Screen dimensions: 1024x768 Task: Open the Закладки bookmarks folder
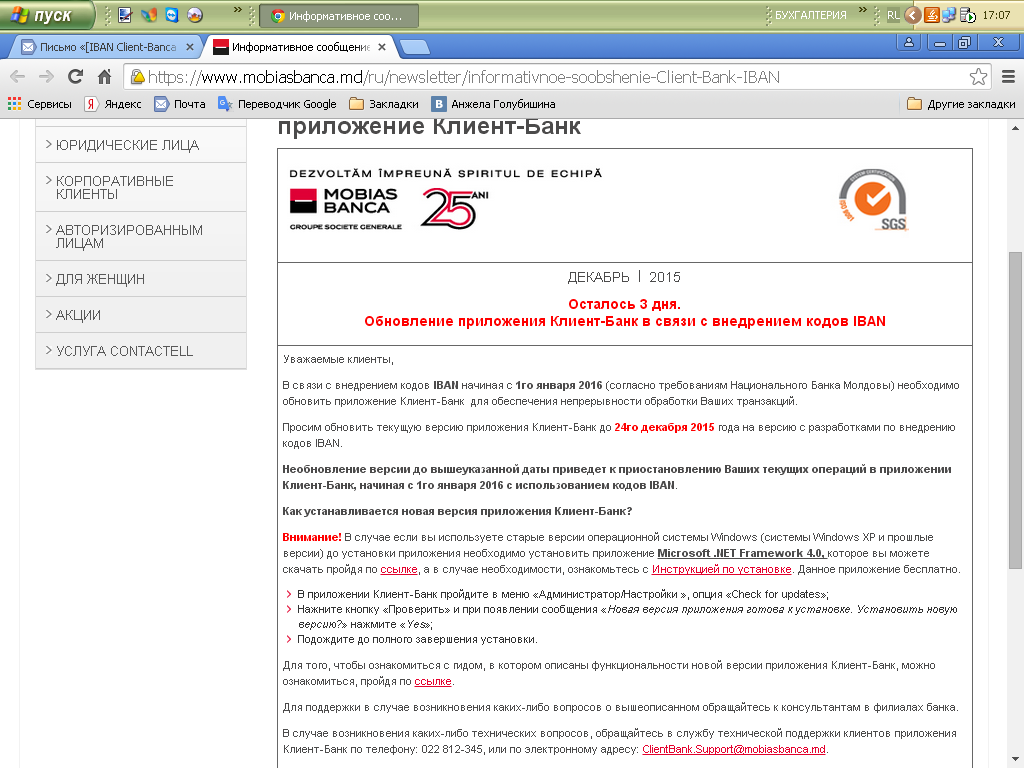click(x=384, y=104)
